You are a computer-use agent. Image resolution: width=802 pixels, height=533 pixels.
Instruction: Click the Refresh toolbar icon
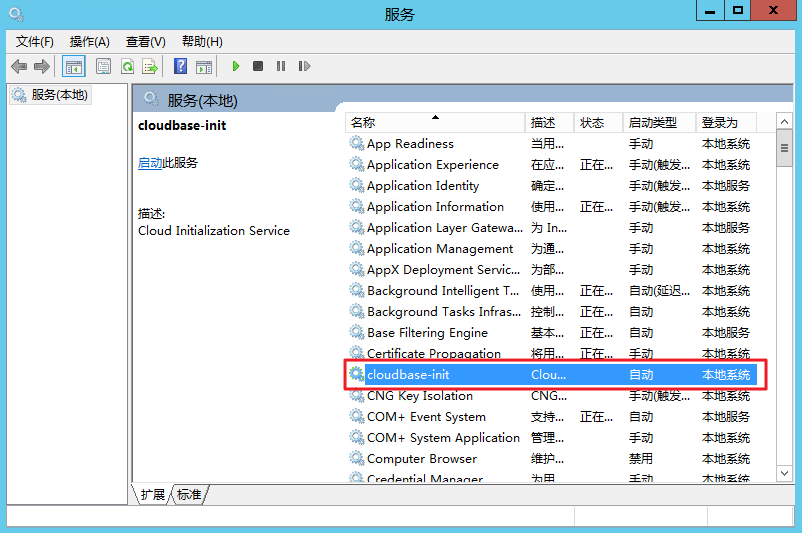point(127,66)
